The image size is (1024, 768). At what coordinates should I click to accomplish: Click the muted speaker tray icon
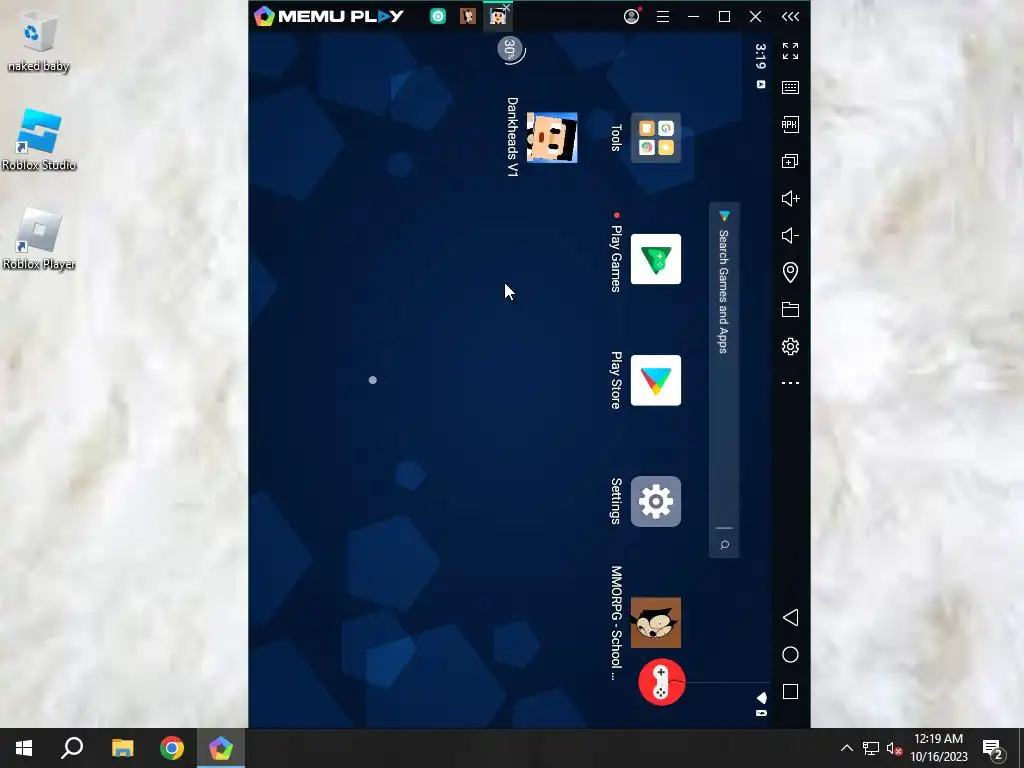pos(894,748)
